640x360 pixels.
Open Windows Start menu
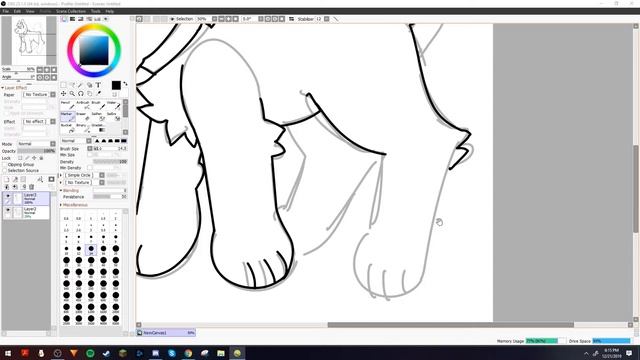coord(8,353)
